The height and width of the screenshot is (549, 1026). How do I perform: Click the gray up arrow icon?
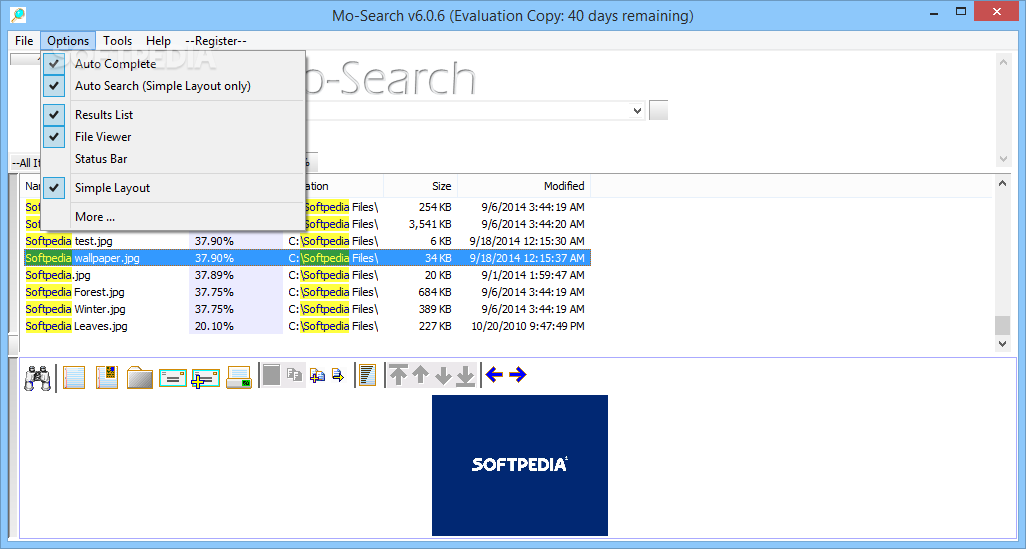(x=421, y=374)
